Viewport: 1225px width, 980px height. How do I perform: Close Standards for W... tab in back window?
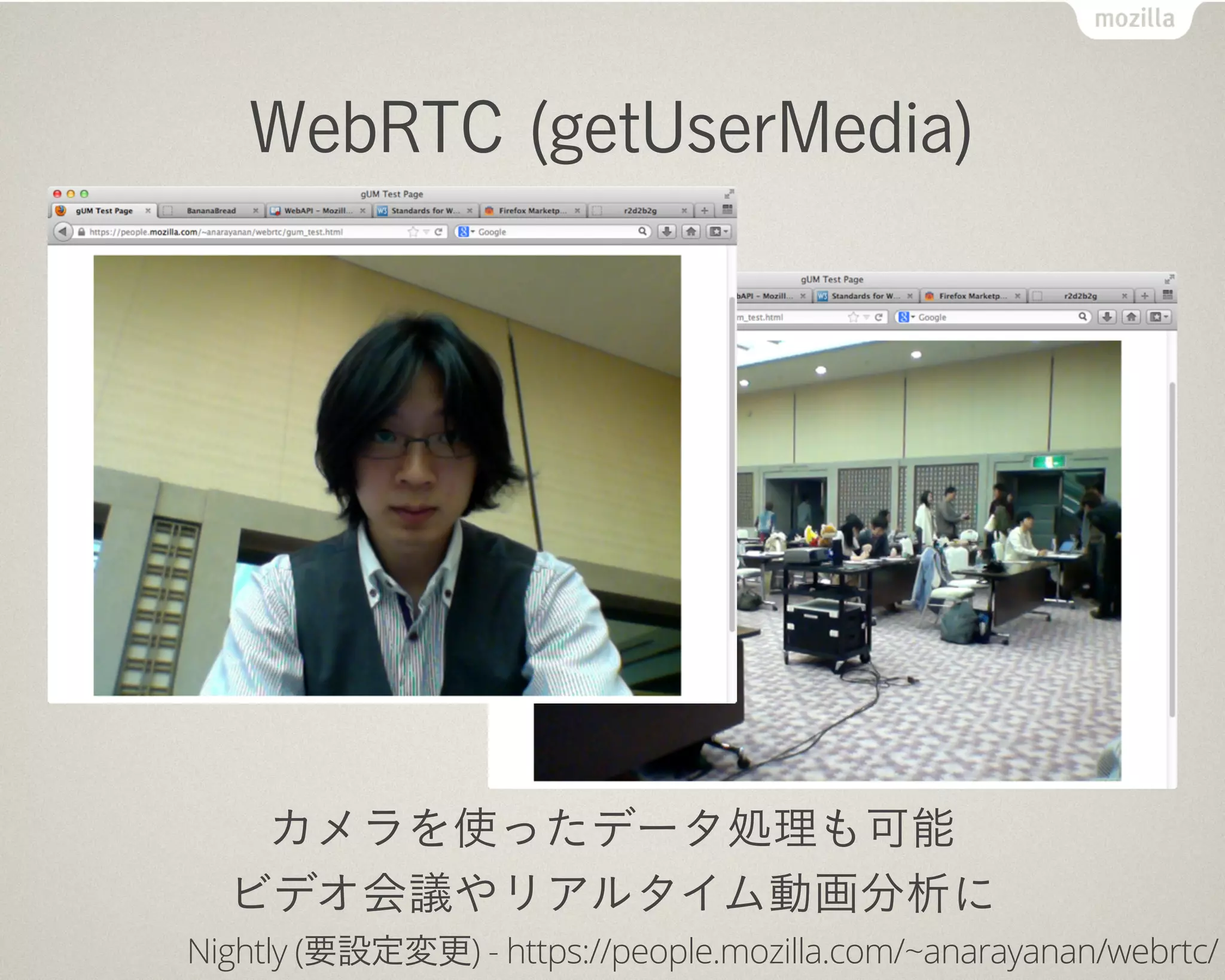(x=910, y=296)
